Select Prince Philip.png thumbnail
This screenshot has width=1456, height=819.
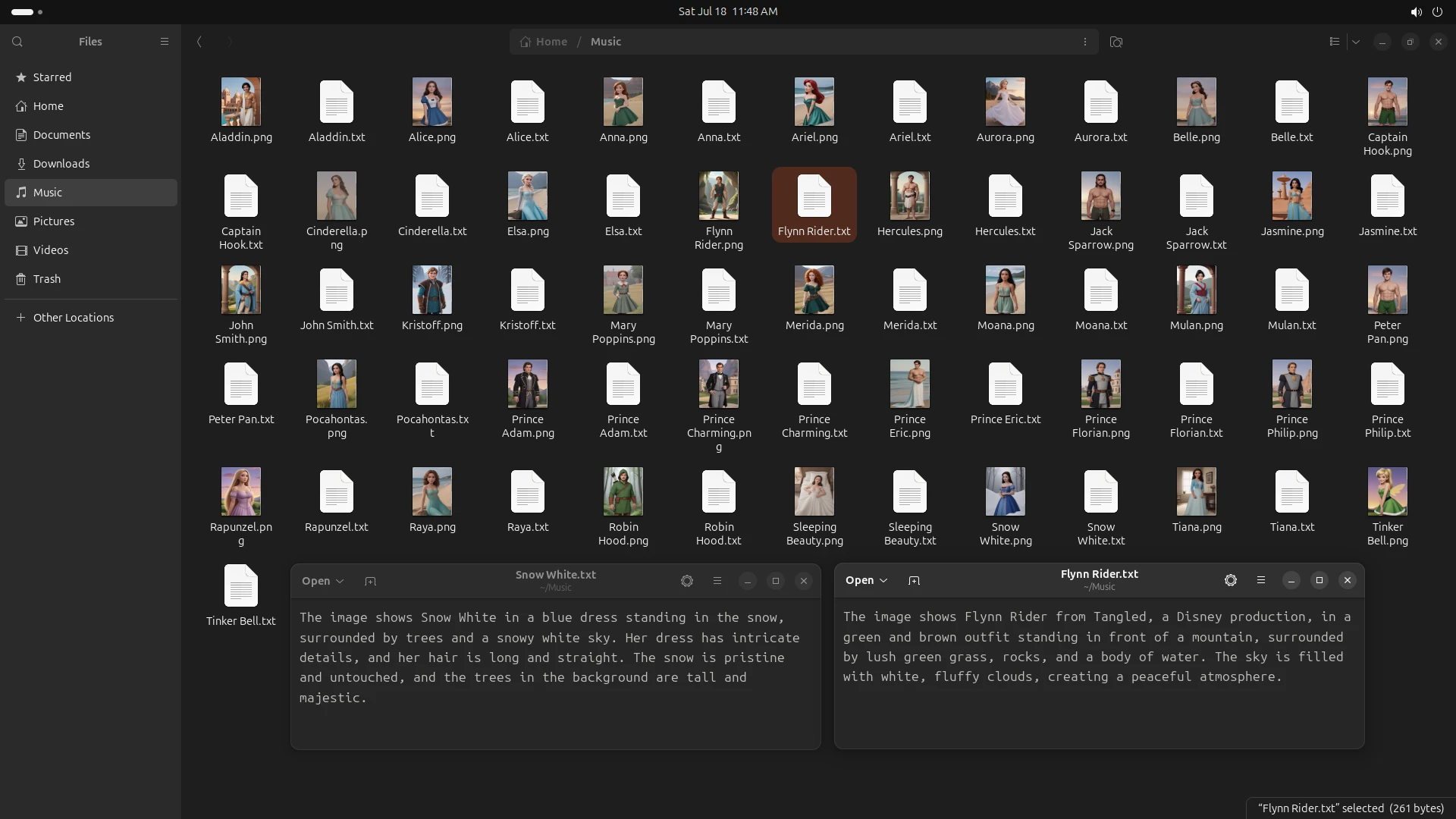pos(1292,384)
